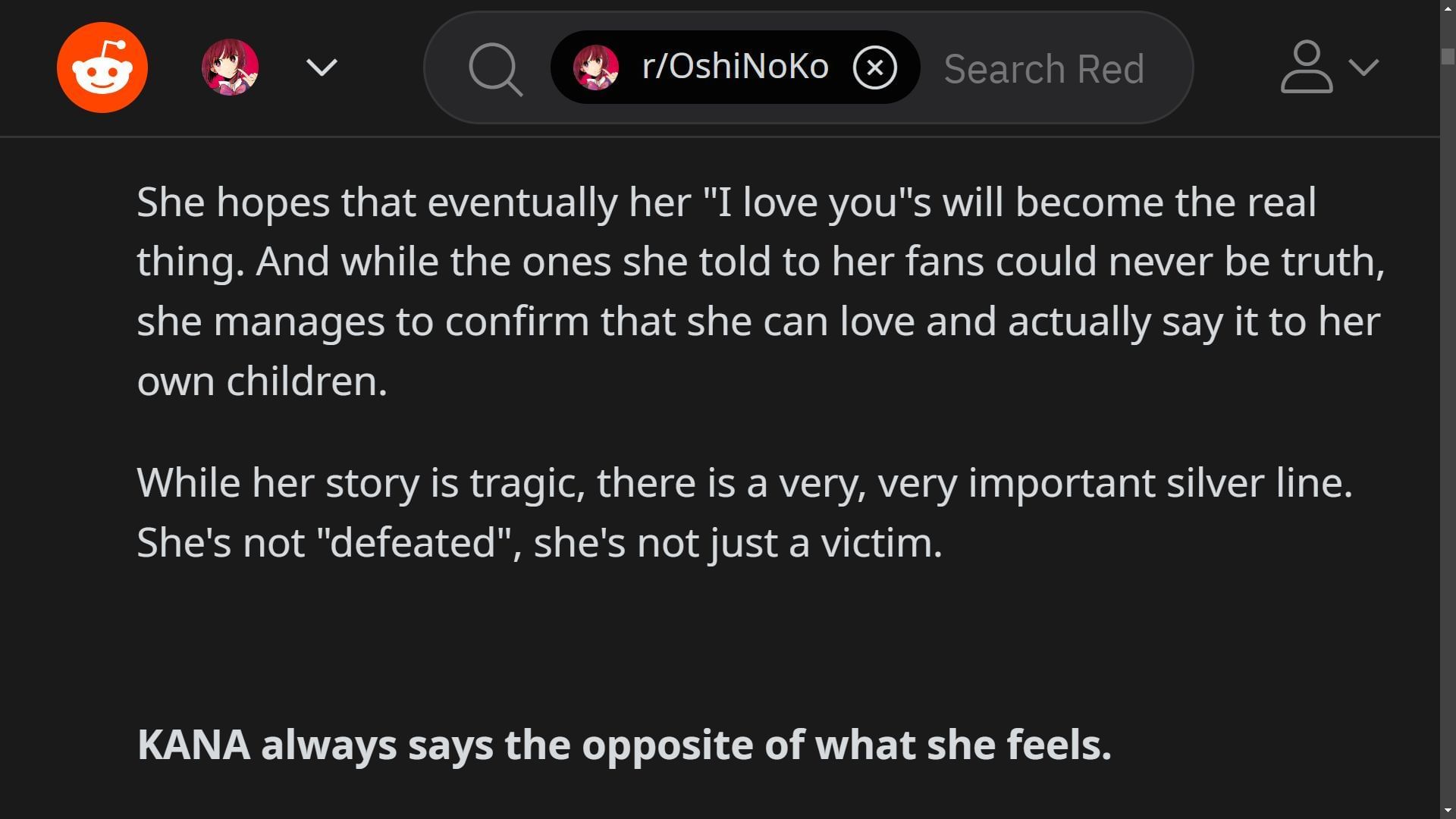
Task: Click the subreddit avatar inside the search pill
Action: tap(595, 67)
